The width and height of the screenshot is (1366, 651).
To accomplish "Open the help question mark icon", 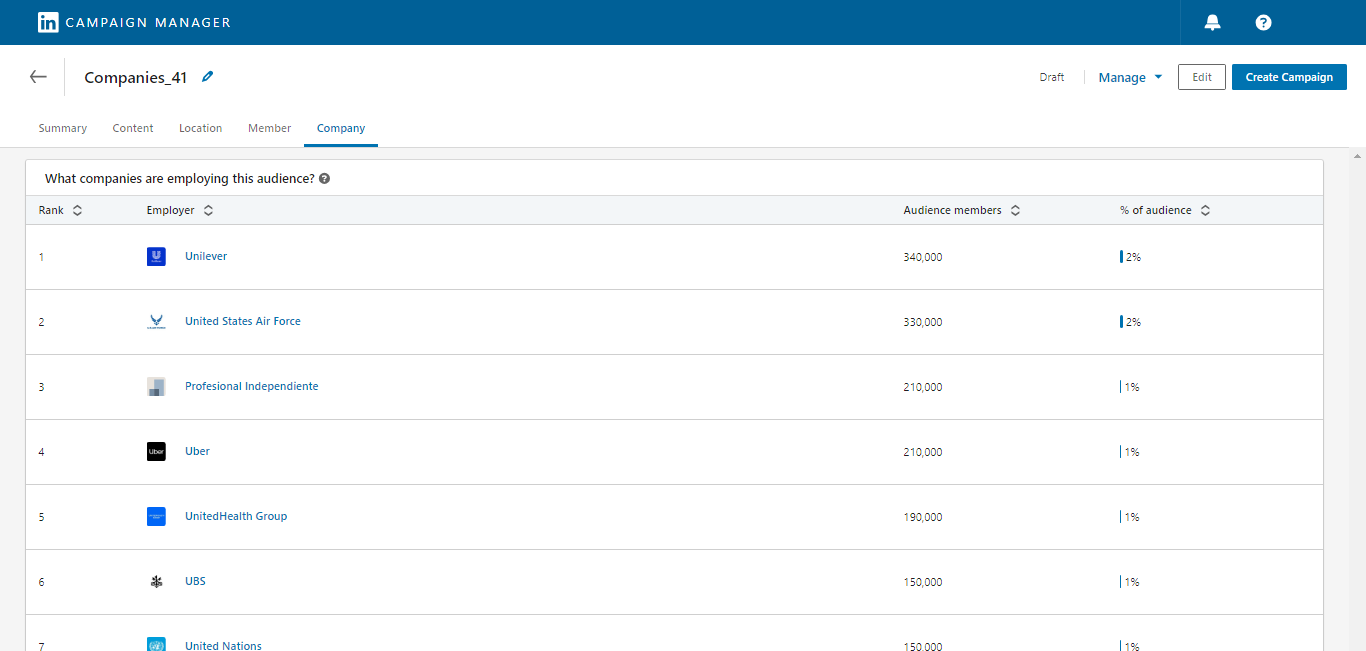I will click(1263, 22).
